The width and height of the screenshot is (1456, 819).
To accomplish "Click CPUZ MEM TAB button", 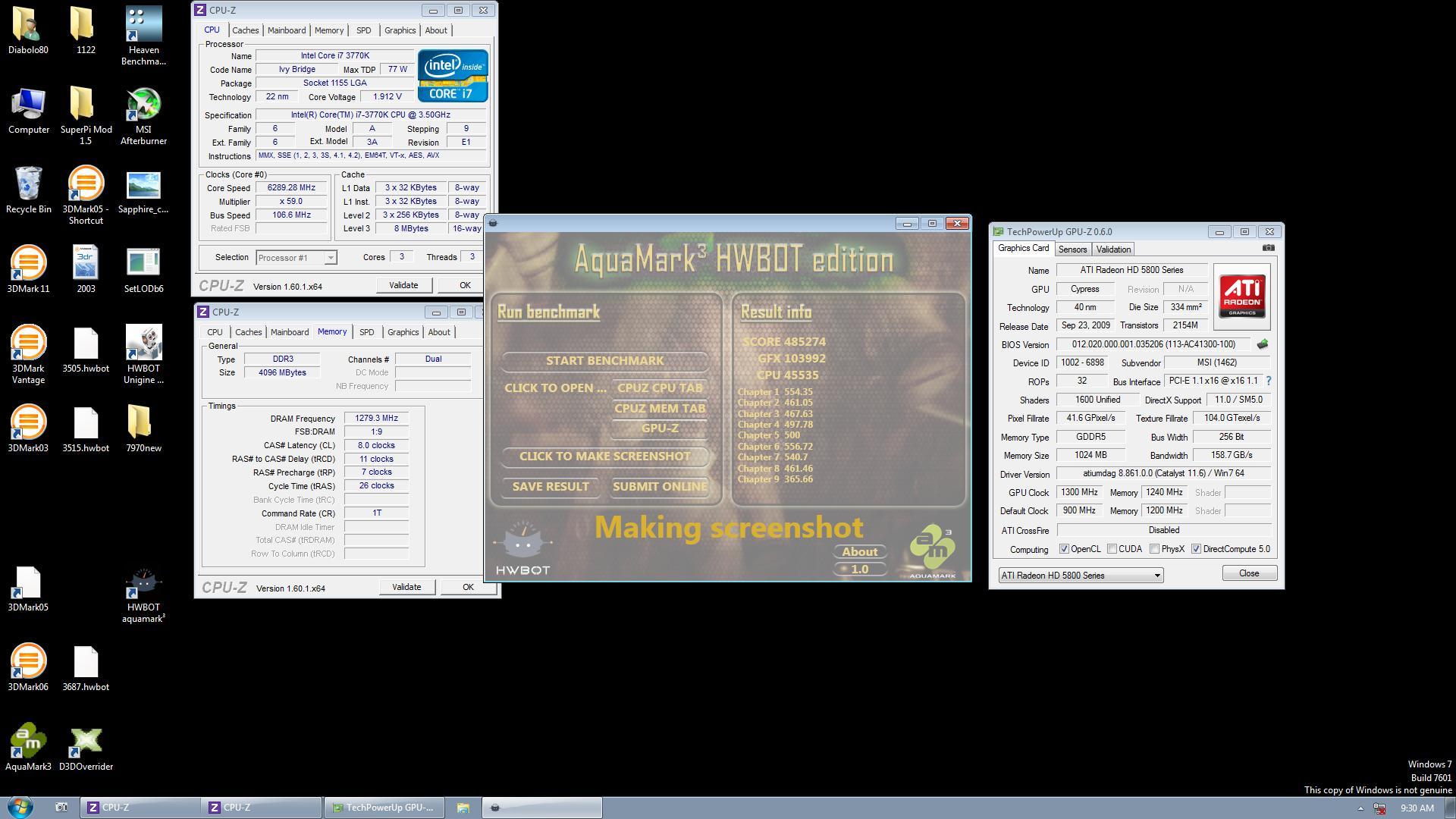I will pos(660,409).
